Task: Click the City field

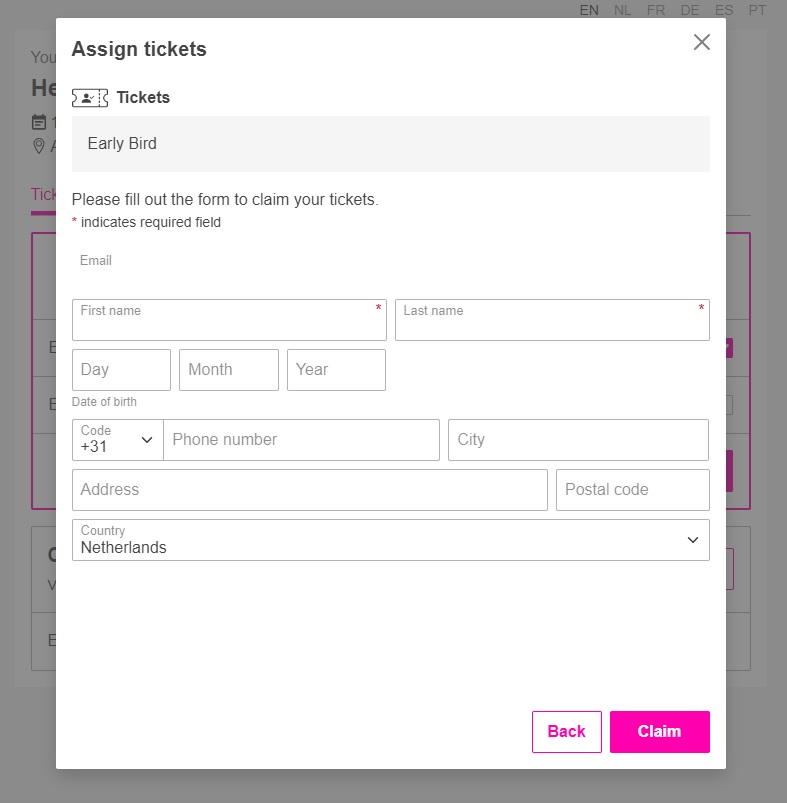Action: 577,440
